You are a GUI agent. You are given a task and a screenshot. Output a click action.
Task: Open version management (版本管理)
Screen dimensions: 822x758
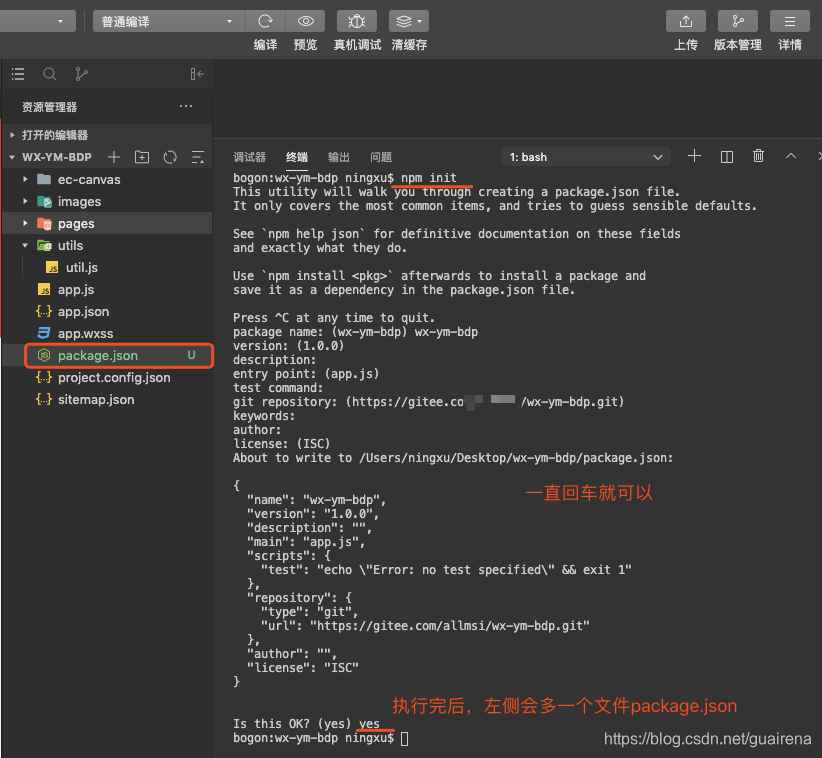(738, 21)
